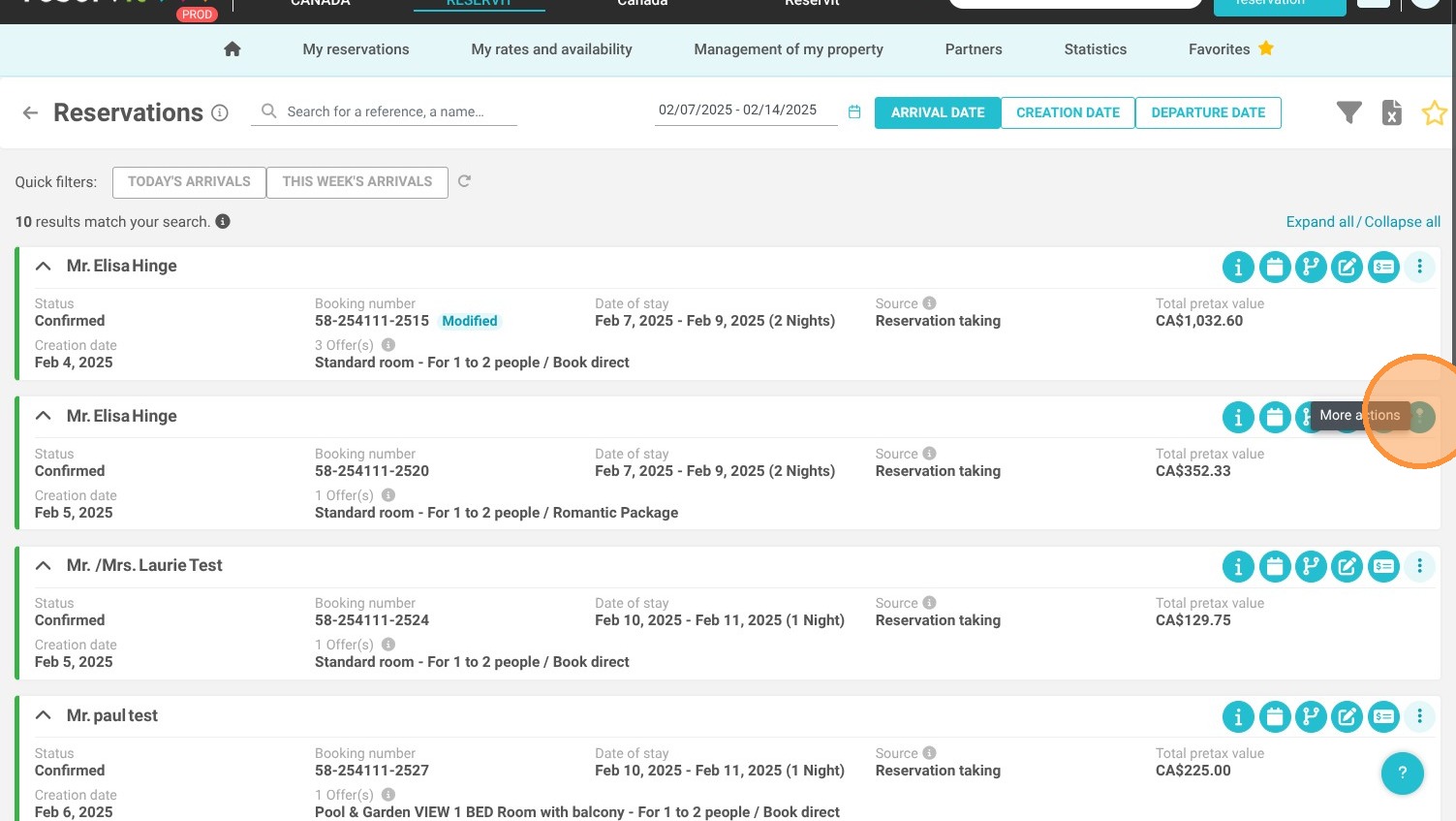Image resolution: width=1456 pixels, height=821 pixels.
Task: Collapse the paul test reservation card
Action: tap(43, 715)
